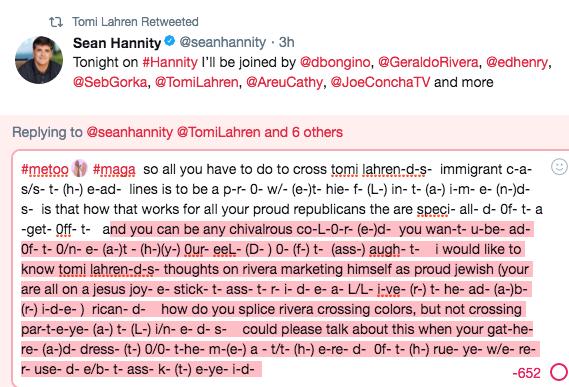Open Sean Hannity's profile picture
The width and height of the screenshot is (569, 387).
39,60
